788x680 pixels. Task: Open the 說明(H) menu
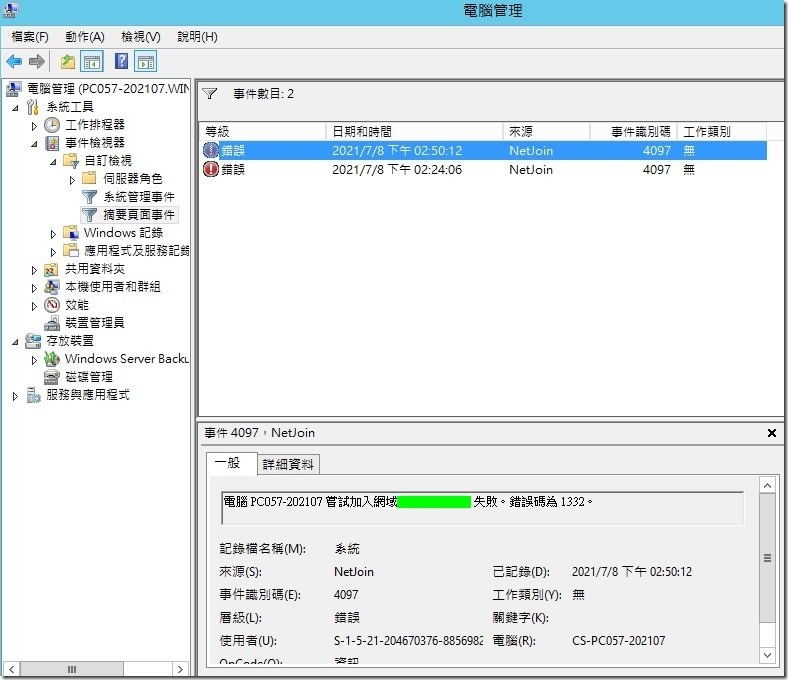pos(198,37)
